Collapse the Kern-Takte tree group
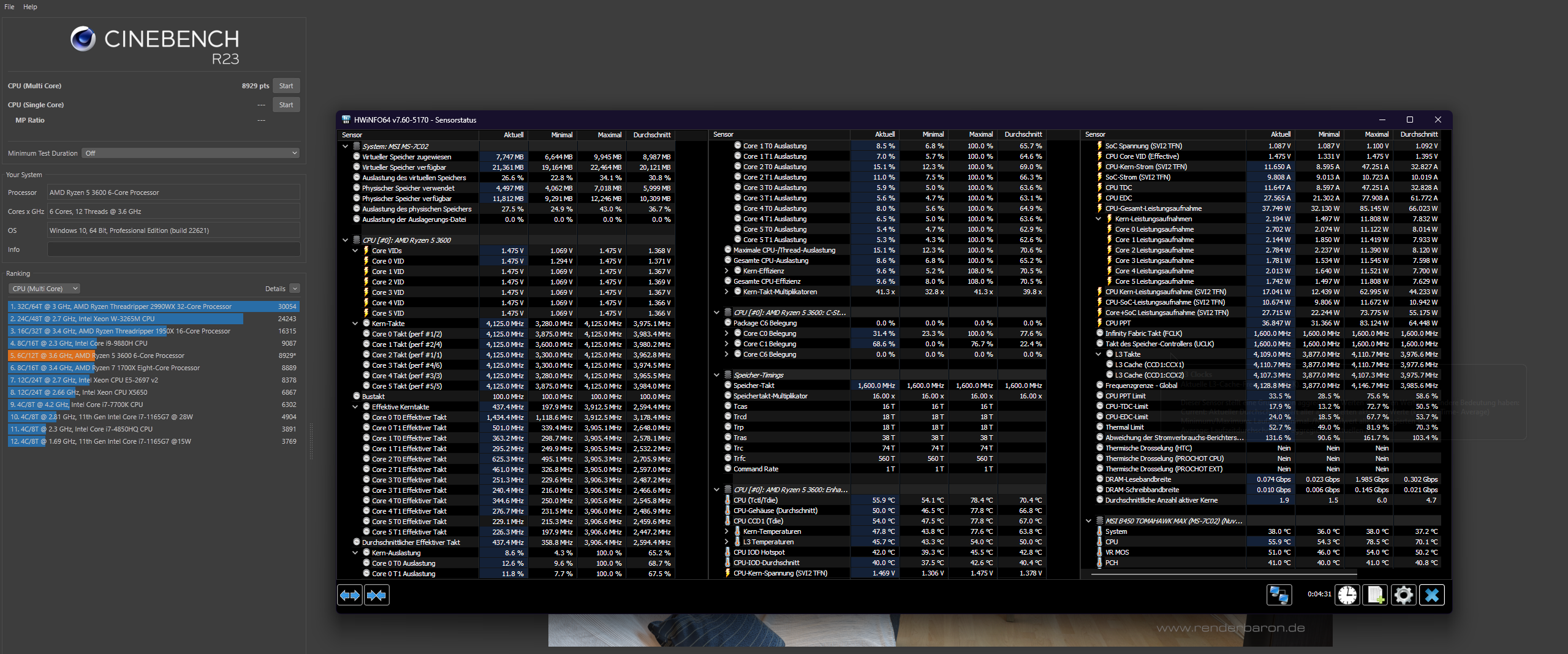The height and width of the screenshot is (654, 1568). [355, 324]
